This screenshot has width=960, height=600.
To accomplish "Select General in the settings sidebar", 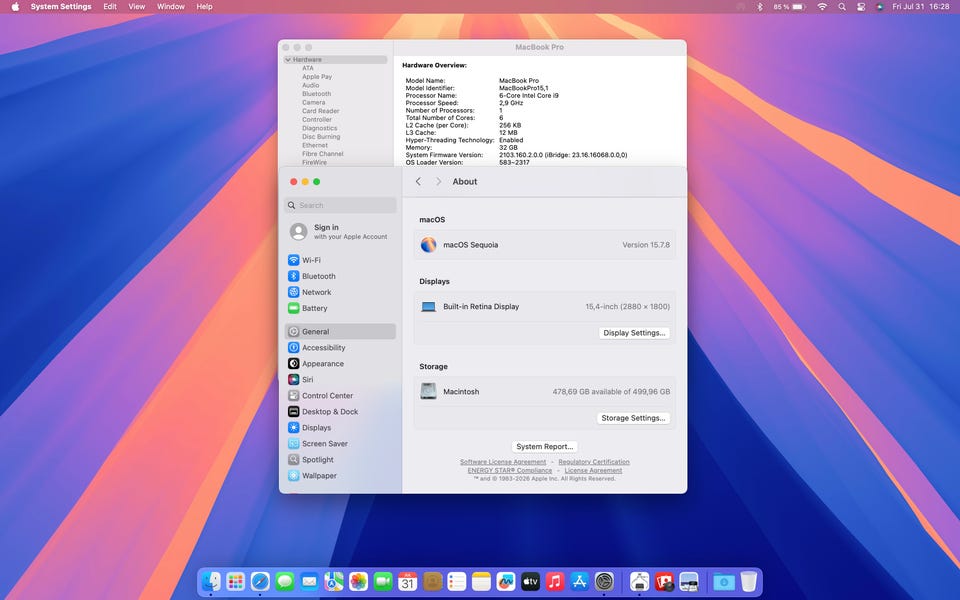I will point(340,331).
